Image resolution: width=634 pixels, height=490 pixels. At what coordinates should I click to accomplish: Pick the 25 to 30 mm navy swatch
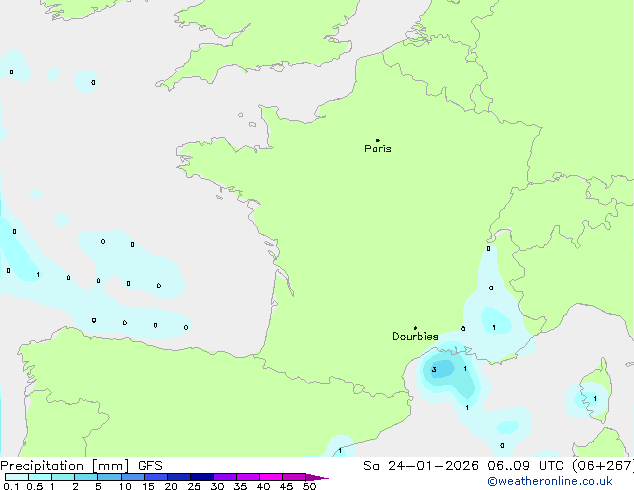[x=202, y=477]
